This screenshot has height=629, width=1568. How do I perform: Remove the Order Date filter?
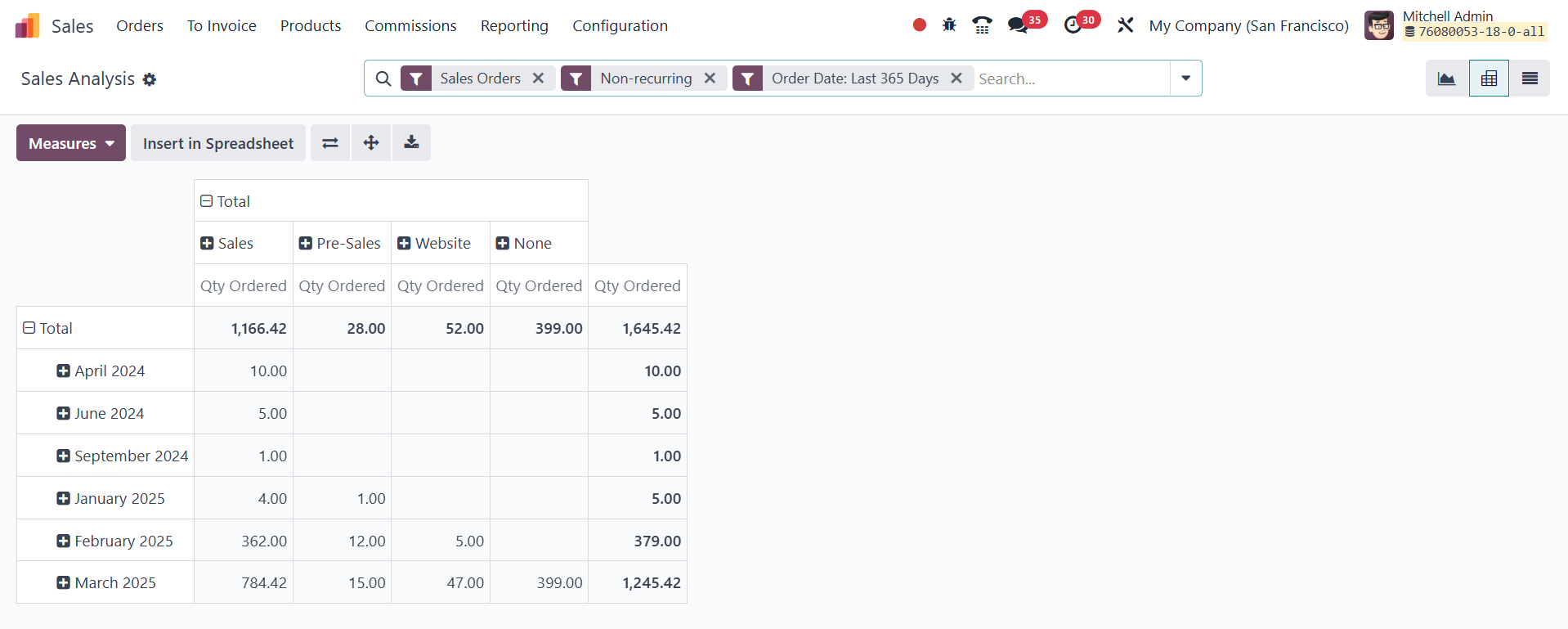956,79
